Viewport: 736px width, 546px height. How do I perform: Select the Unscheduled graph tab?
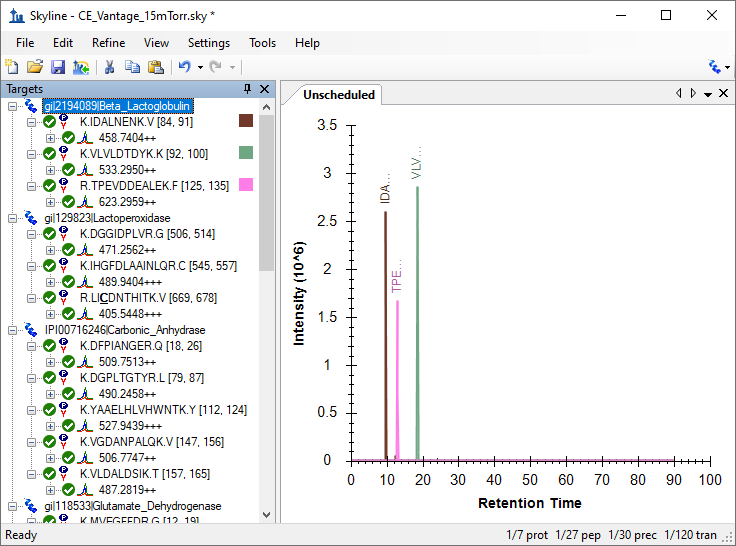coord(338,95)
